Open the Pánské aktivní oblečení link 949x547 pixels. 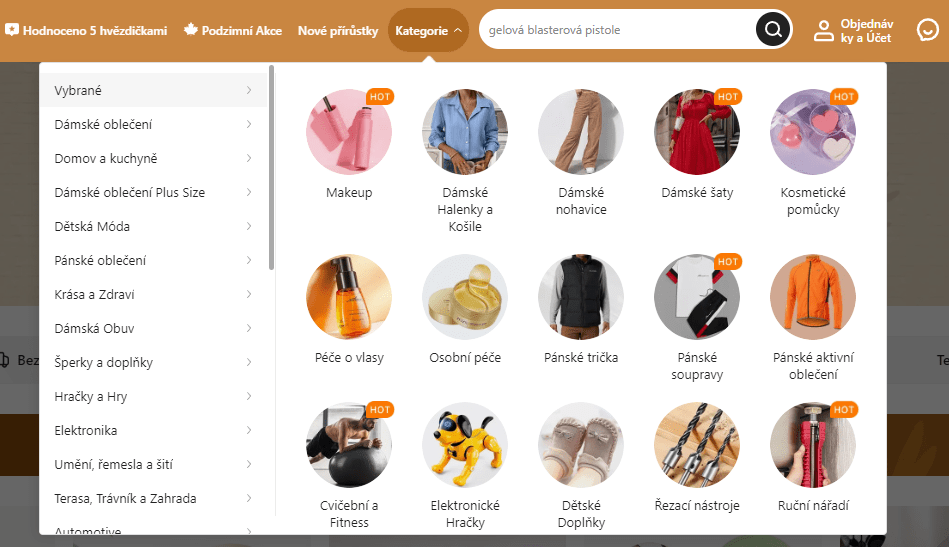(x=813, y=365)
